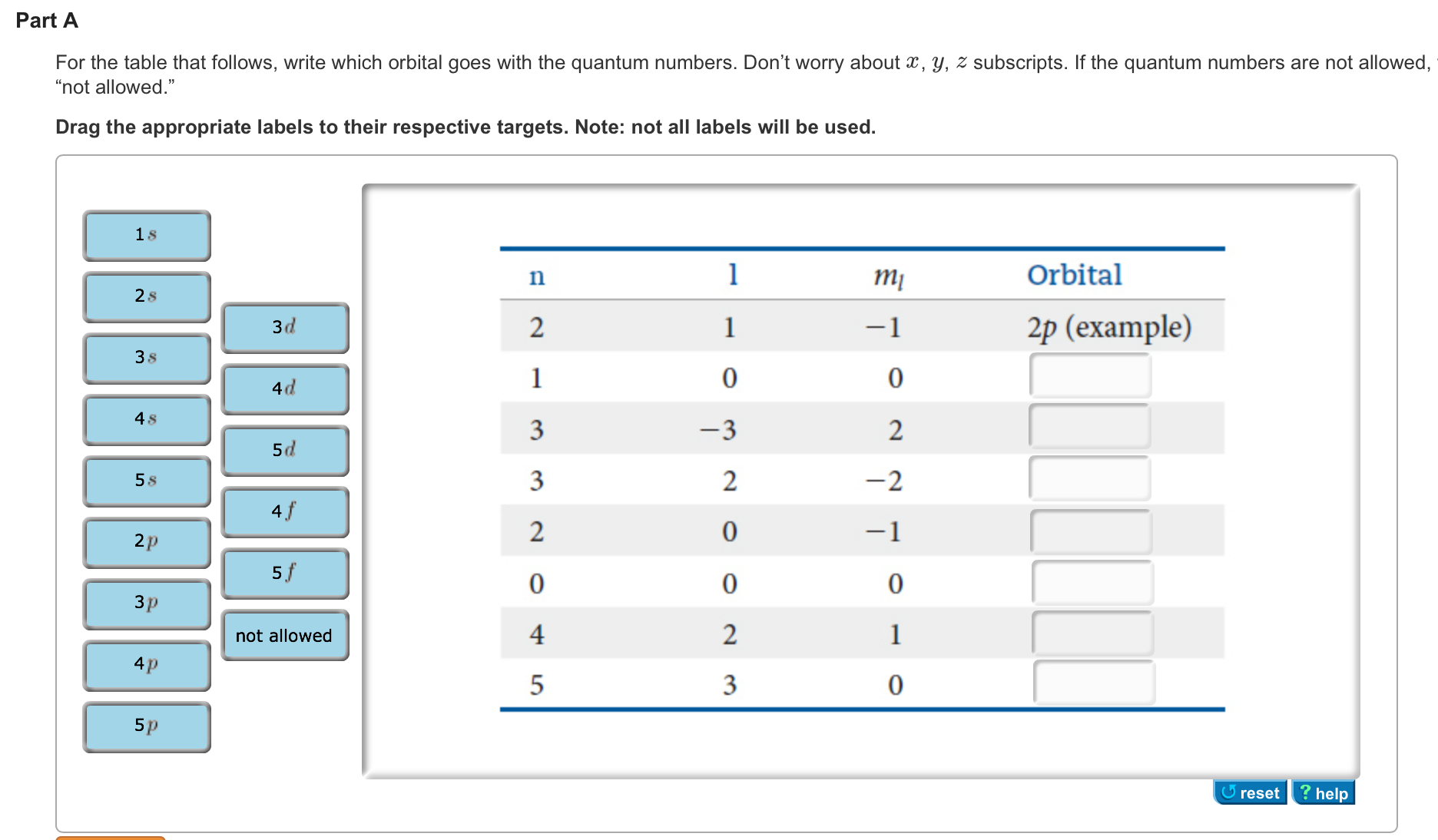The image size is (1438, 840).
Task: Select the 3s orbital label
Action: coord(146,359)
